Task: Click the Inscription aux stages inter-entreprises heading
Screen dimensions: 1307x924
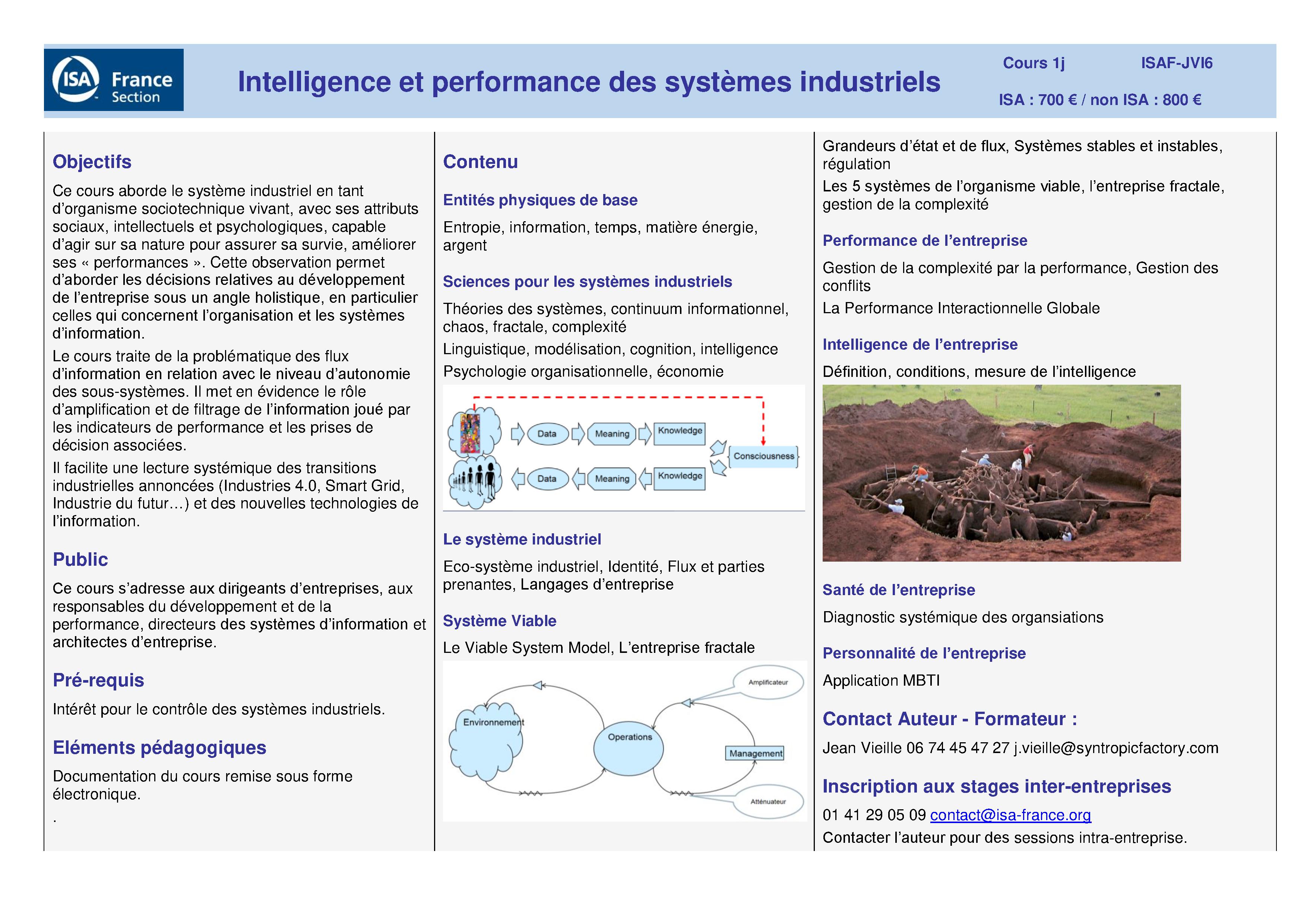Action: coord(996,786)
